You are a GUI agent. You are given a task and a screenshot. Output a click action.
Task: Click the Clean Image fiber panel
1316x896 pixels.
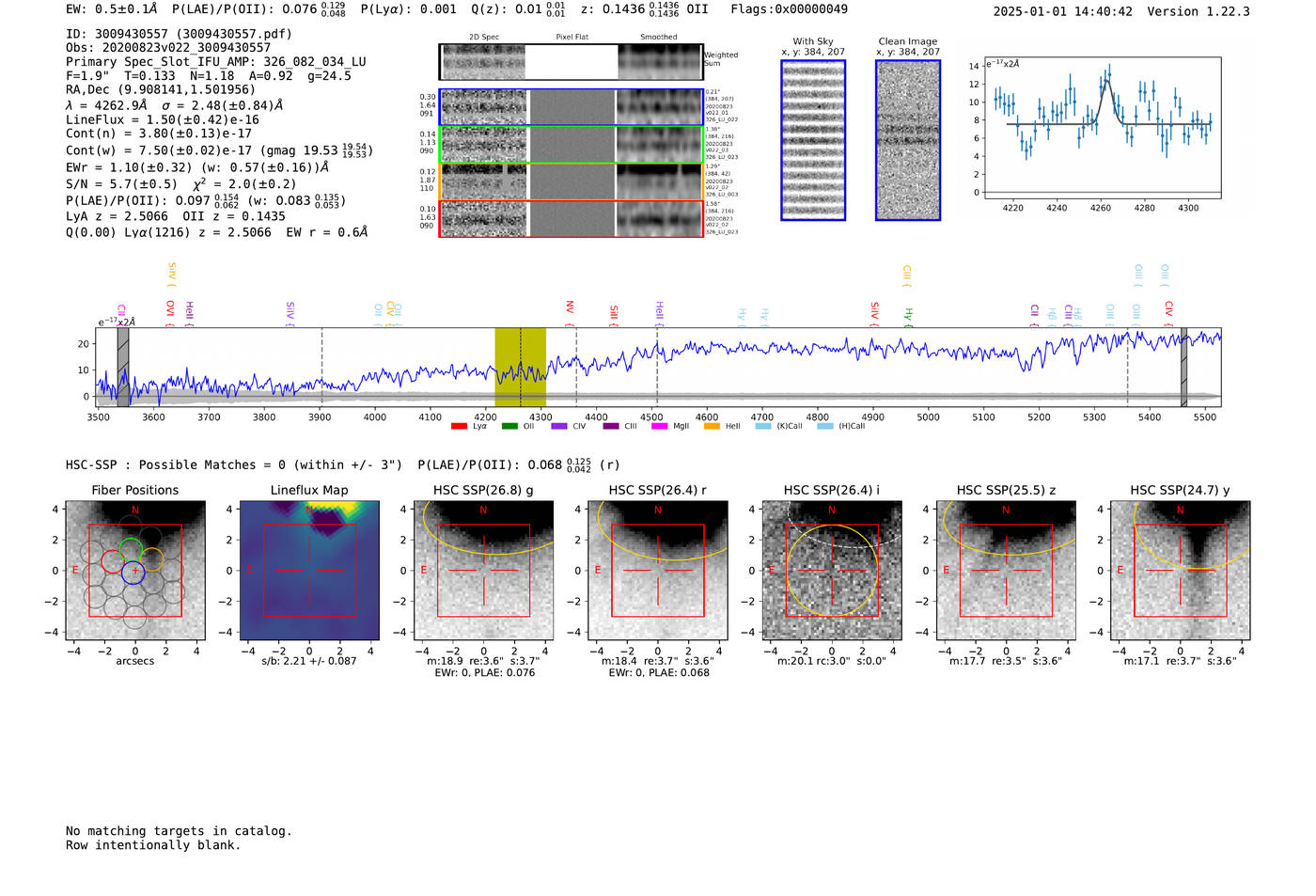(908, 140)
